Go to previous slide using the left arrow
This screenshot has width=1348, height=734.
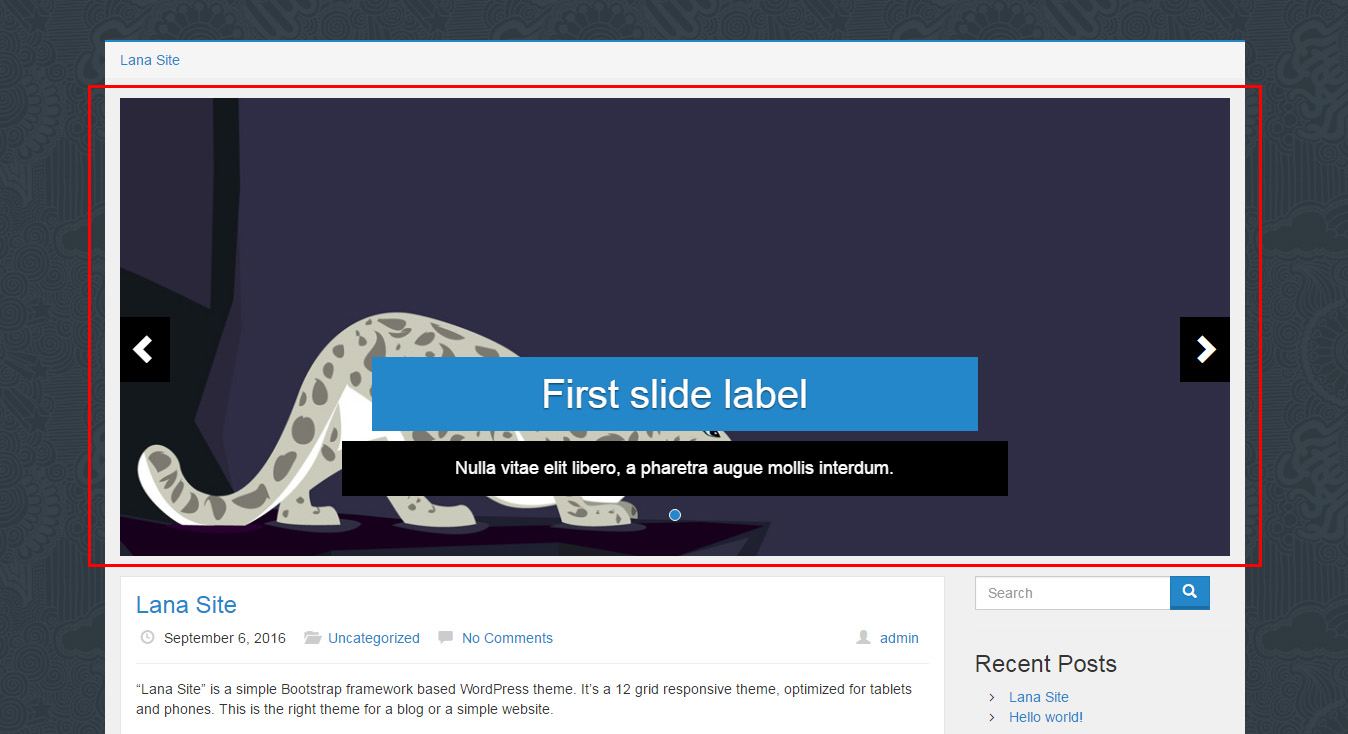pyautogui.click(x=144, y=349)
